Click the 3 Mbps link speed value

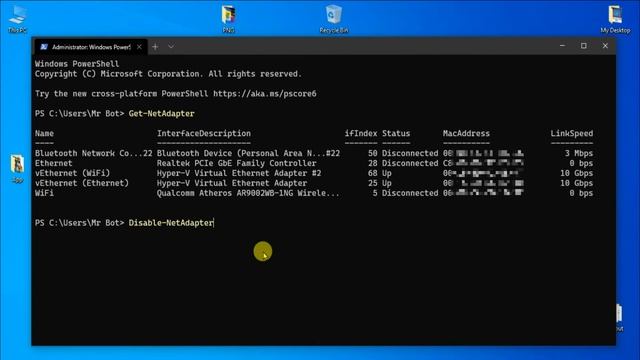(x=579, y=153)
